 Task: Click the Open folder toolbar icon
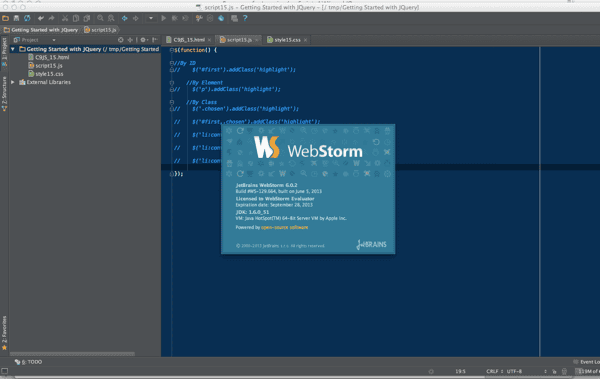[x=5, y=18]
